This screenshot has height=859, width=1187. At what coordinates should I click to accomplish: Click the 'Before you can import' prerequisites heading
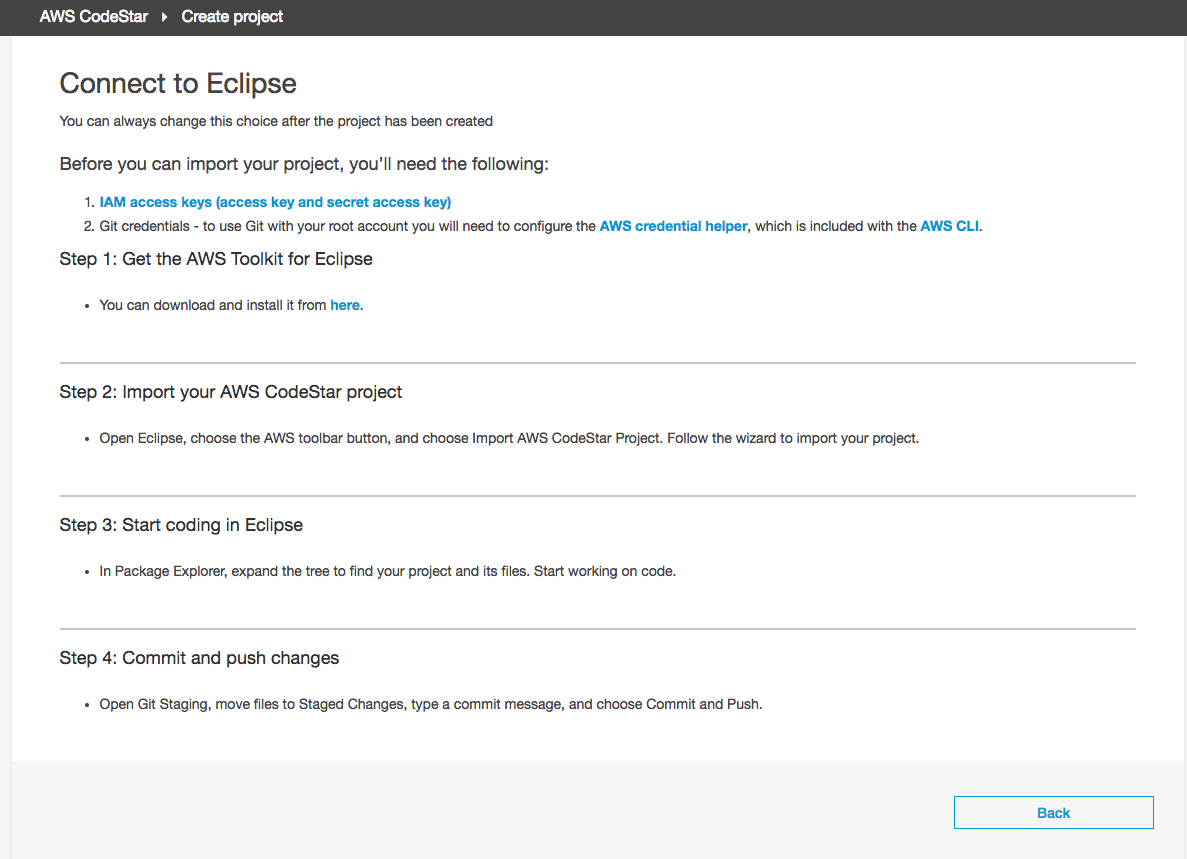point(304,164)
